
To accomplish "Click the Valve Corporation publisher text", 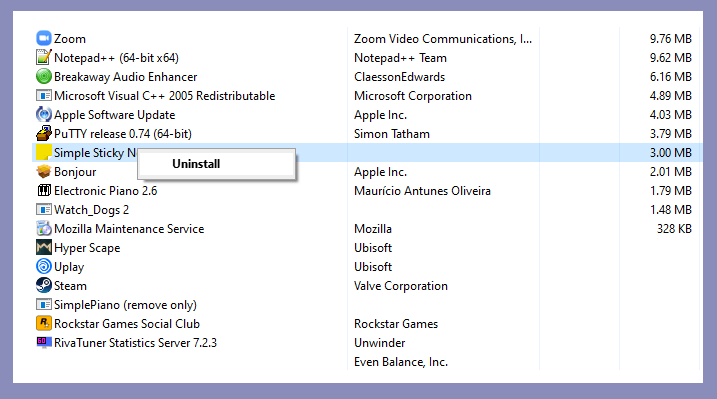I will tap(401, 286).
